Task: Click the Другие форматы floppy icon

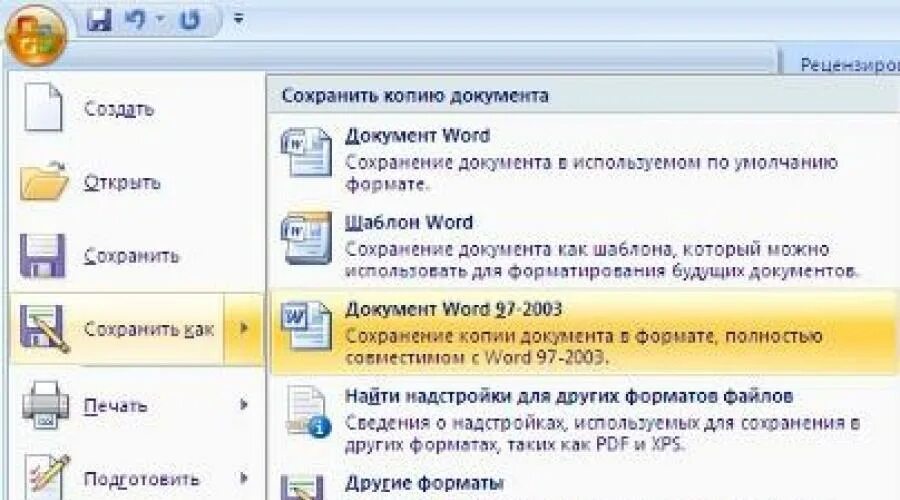Action: 302,488
